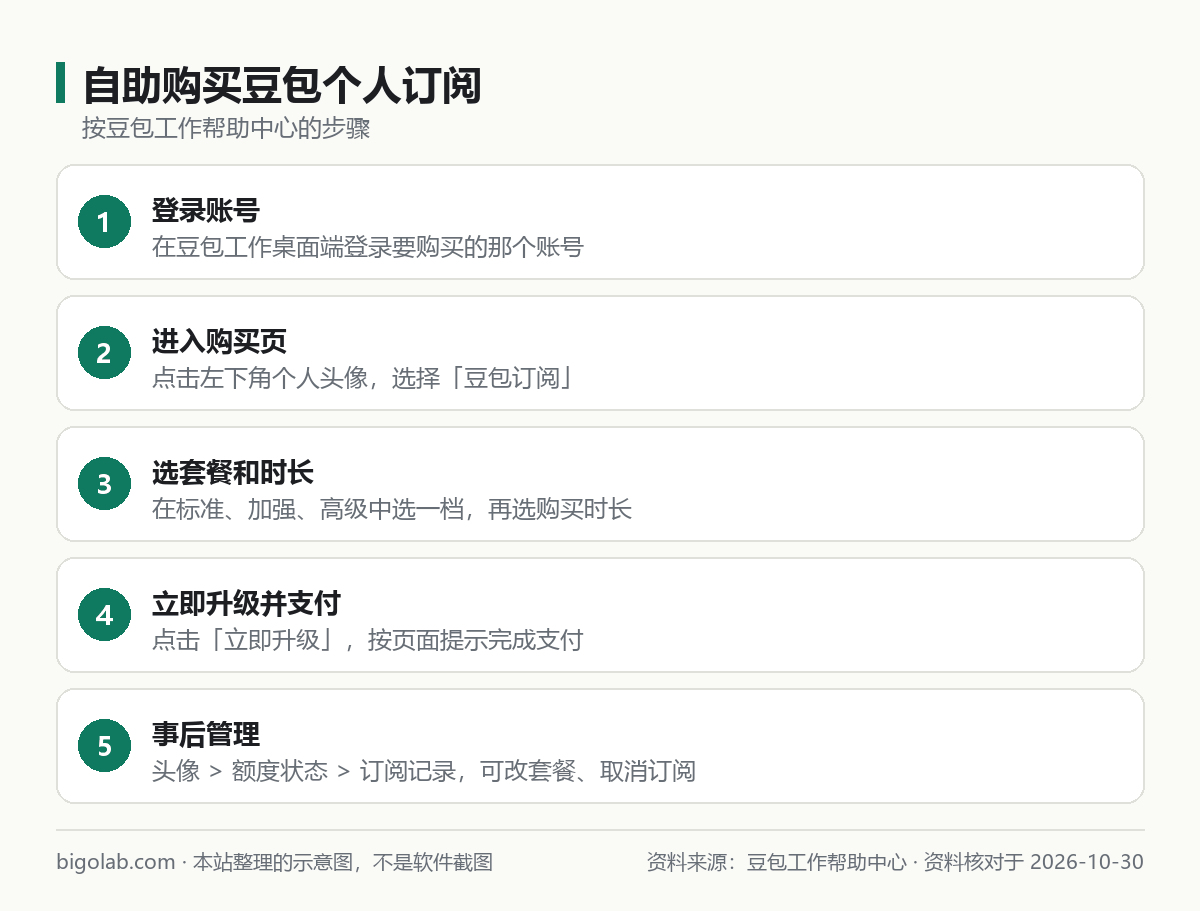Select the text 点击左下角个人头像，选择「豆包订阅」
Viewport: 1200px width, 911px height.
[x=363, y=378]
